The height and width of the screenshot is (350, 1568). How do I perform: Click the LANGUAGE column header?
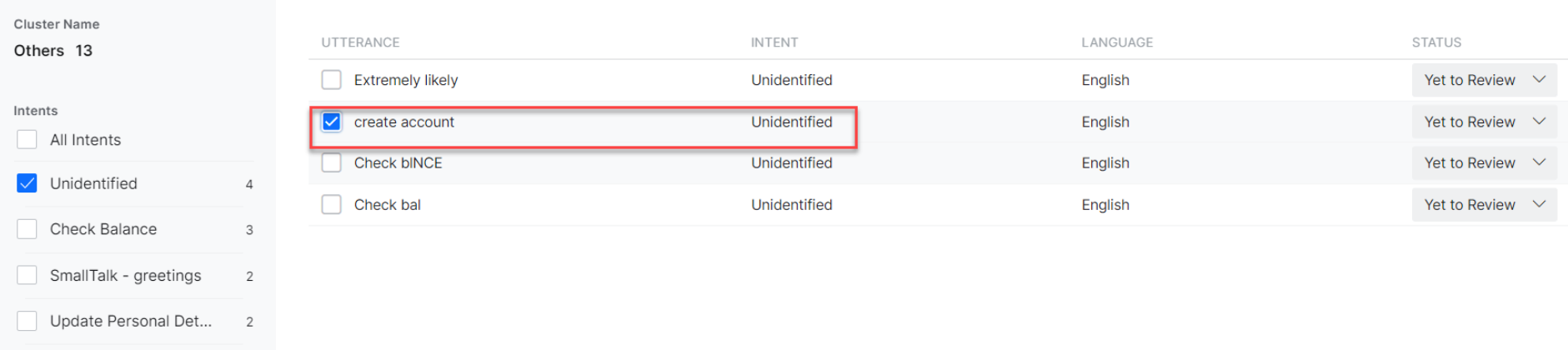1117,42
